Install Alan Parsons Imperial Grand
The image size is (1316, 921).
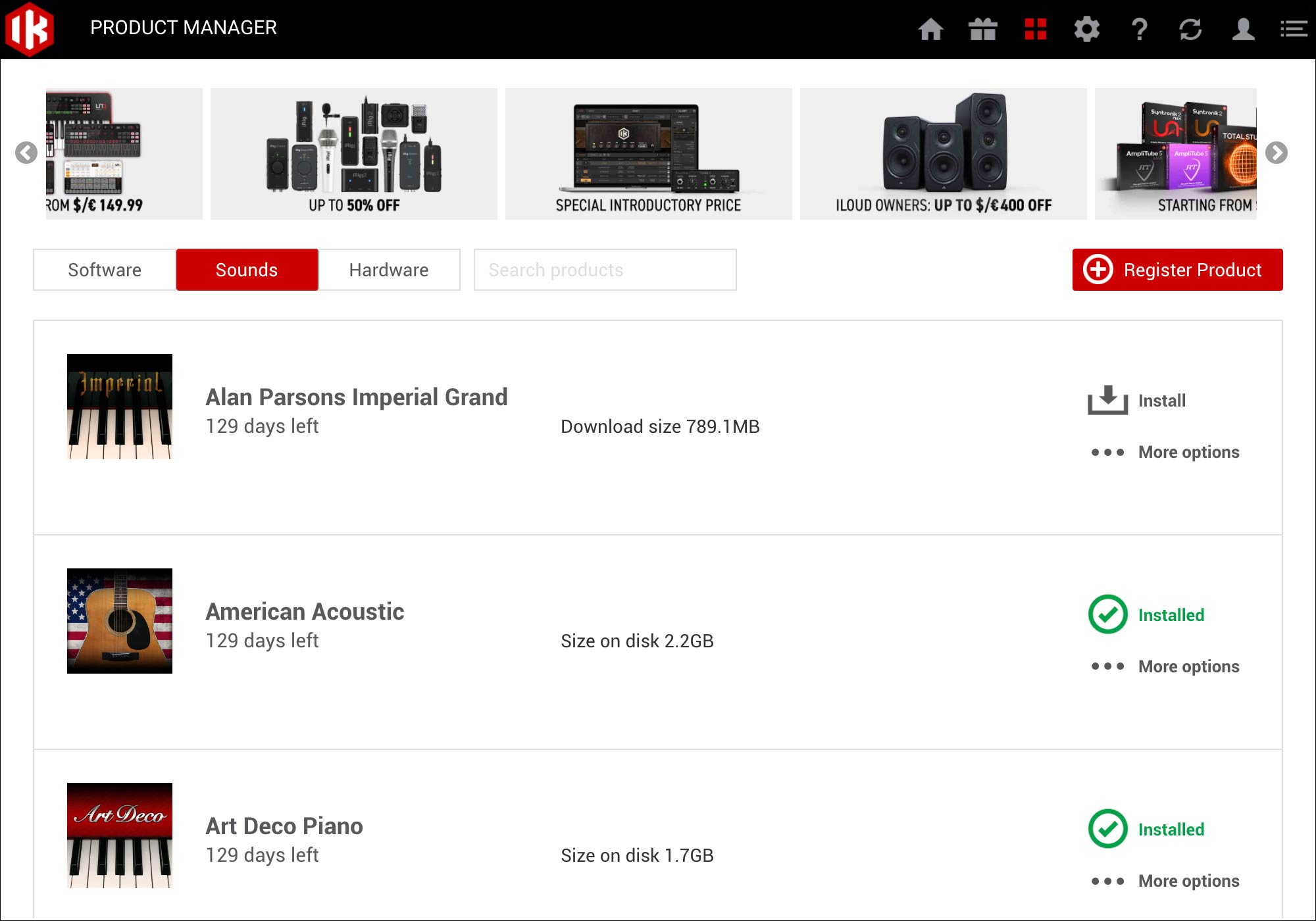click(x=1137, y=400)
